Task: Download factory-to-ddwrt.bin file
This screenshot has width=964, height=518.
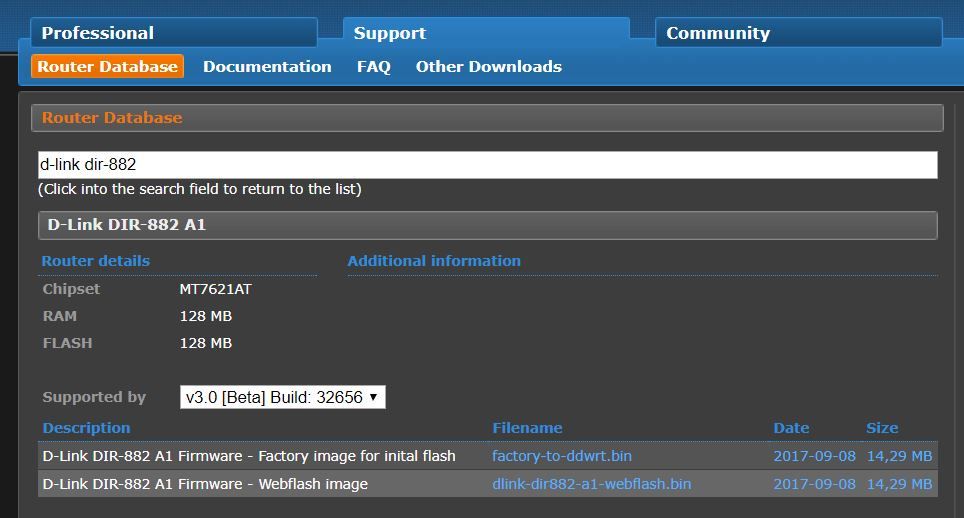Action: [x=562, y=456]
